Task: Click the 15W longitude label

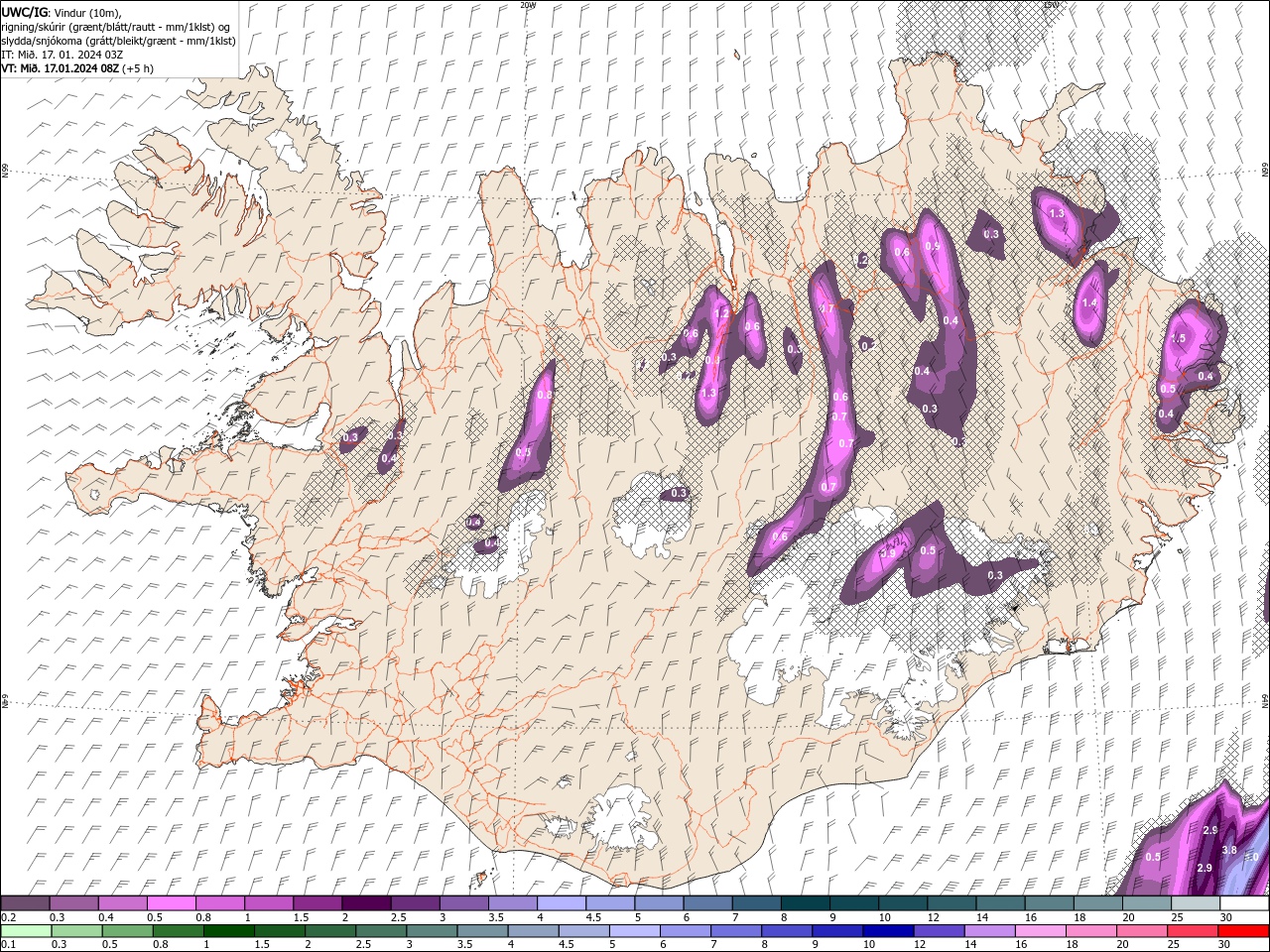Action: click(1051, 4)
